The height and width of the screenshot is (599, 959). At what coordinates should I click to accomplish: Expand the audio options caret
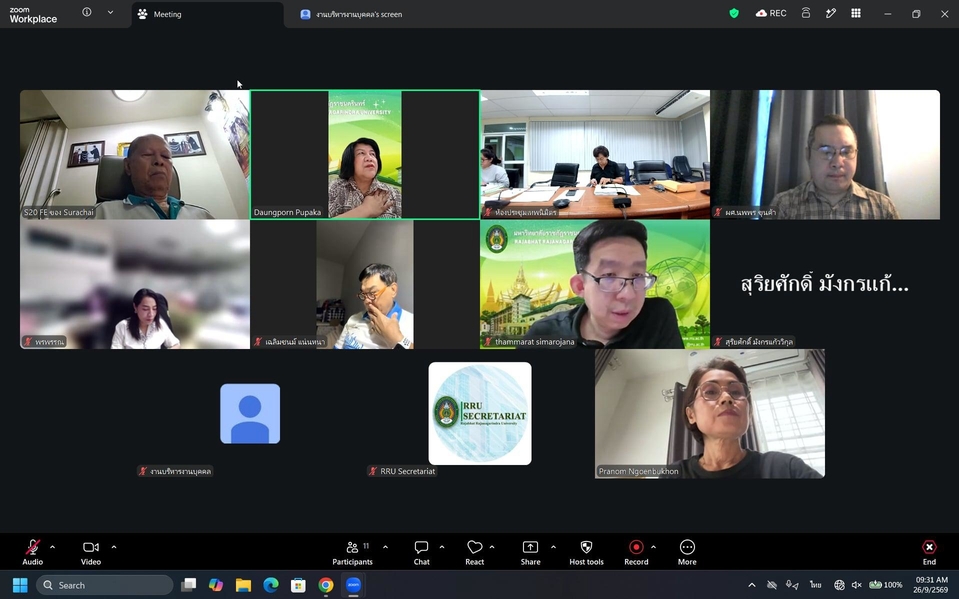[x=52, y=547]
